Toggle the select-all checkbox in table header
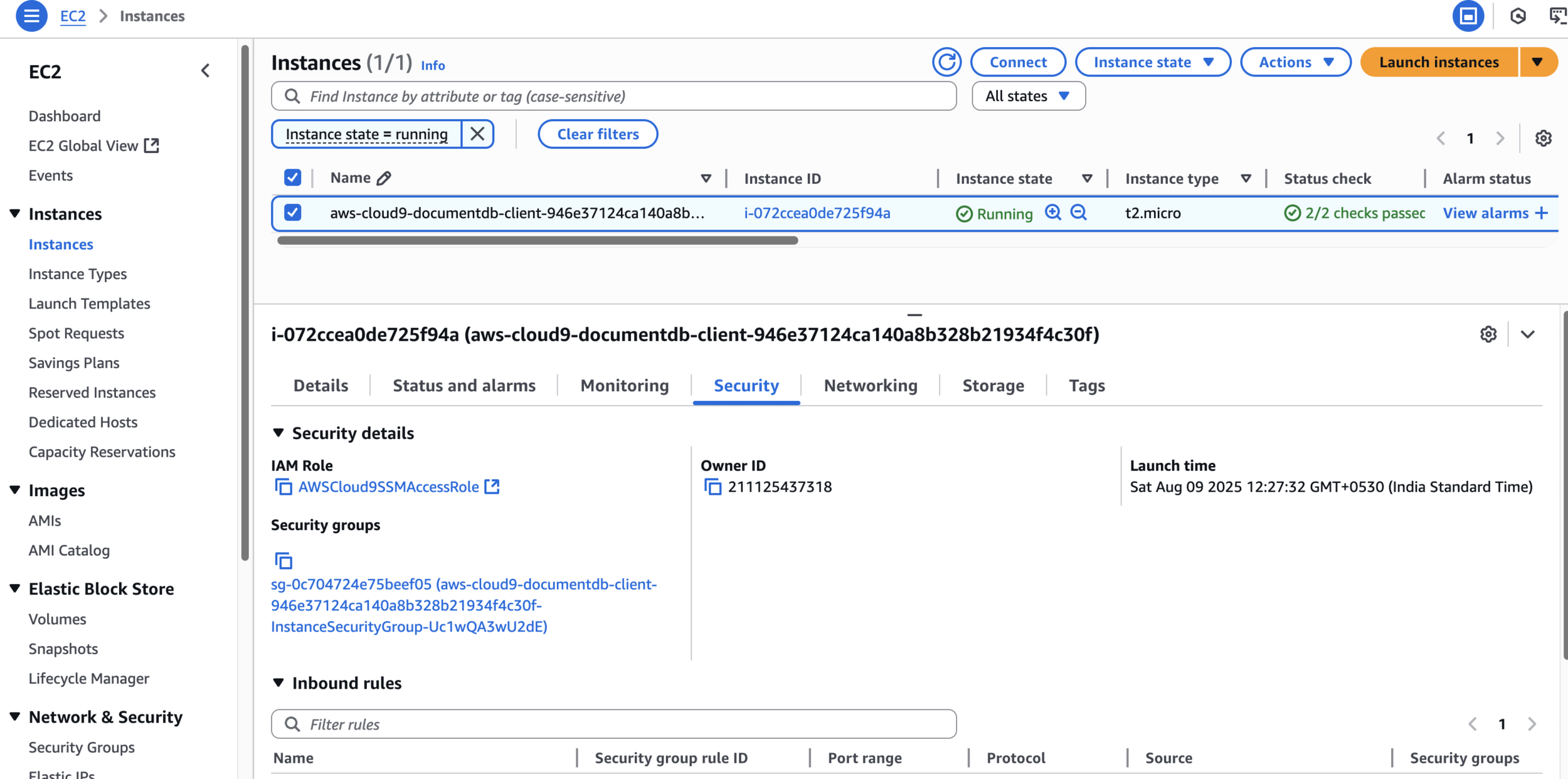This screenshot has width=1568, height=779. pyautogui.click(x=292, y=178)
